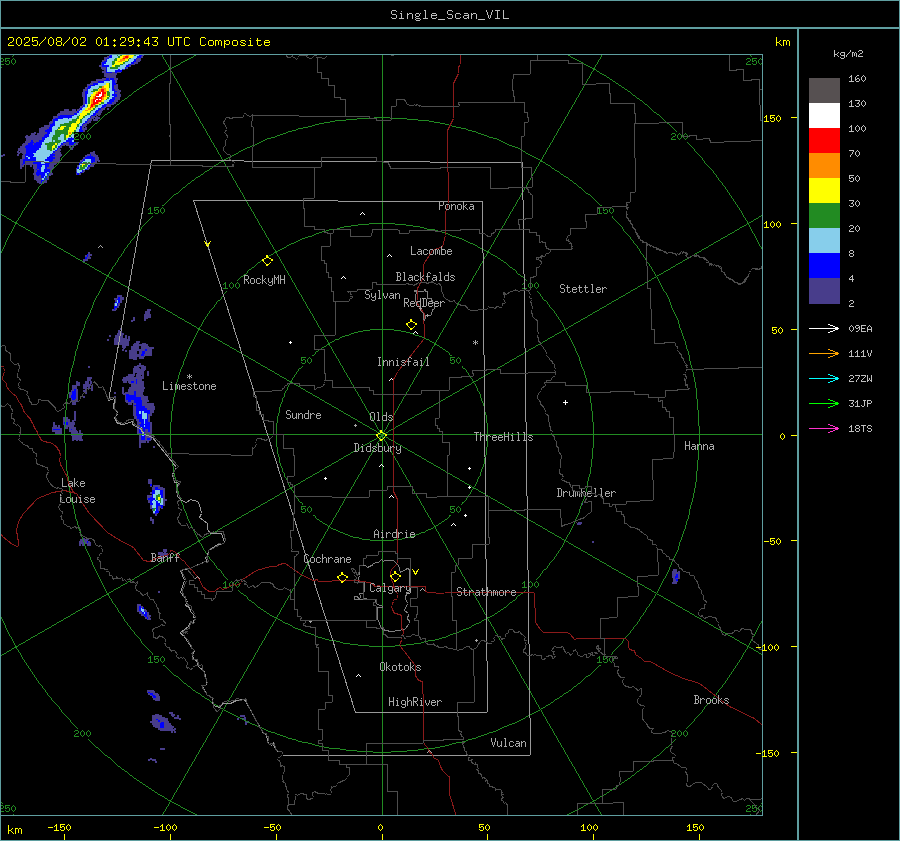Click the Stettler town label
The height and width of the screenshot is (841, 900).
[x=583, y=289]
